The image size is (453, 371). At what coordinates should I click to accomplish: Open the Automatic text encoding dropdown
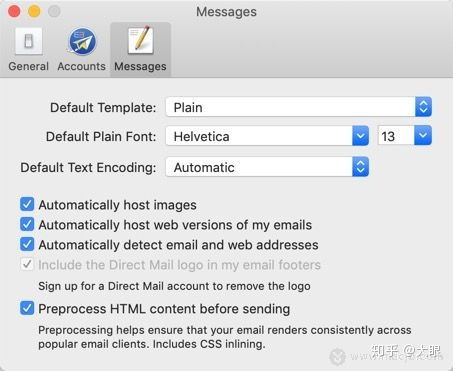(267, 167)
